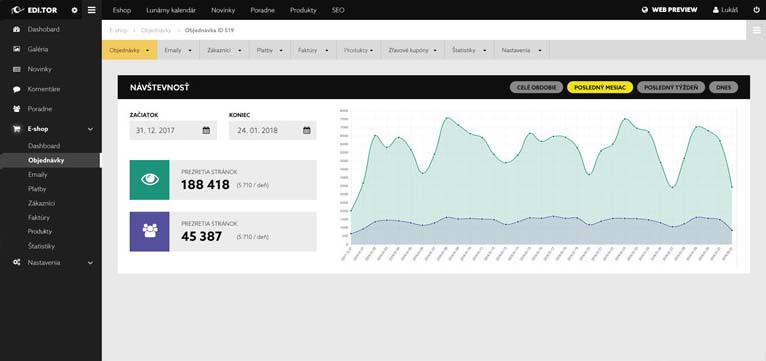
Task: Open Lunárny kalendár top menu
Action: (x=171, y=10)
